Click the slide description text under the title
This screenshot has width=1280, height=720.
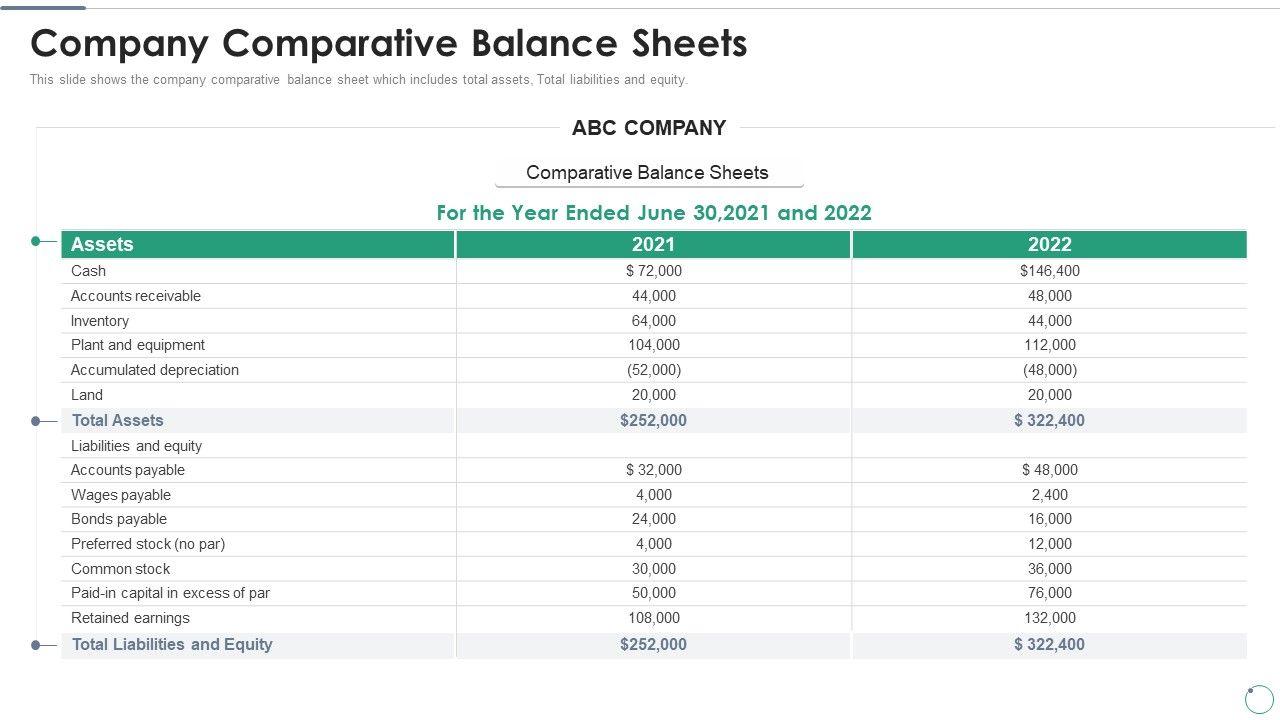[358, 80]
